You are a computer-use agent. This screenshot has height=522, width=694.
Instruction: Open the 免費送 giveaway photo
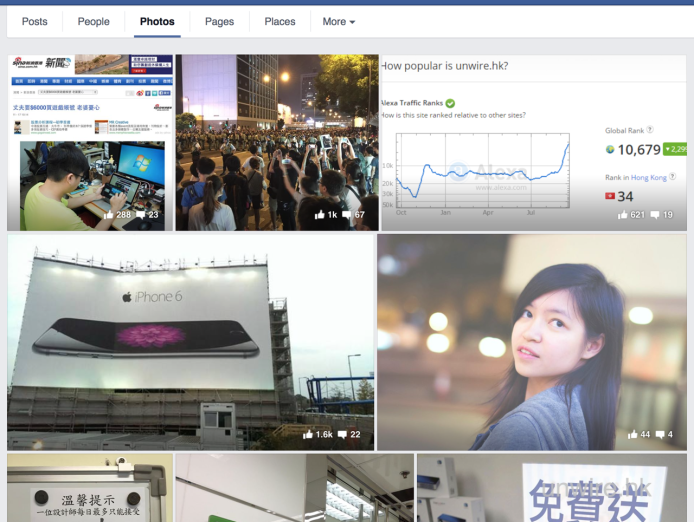coord(551,488)
